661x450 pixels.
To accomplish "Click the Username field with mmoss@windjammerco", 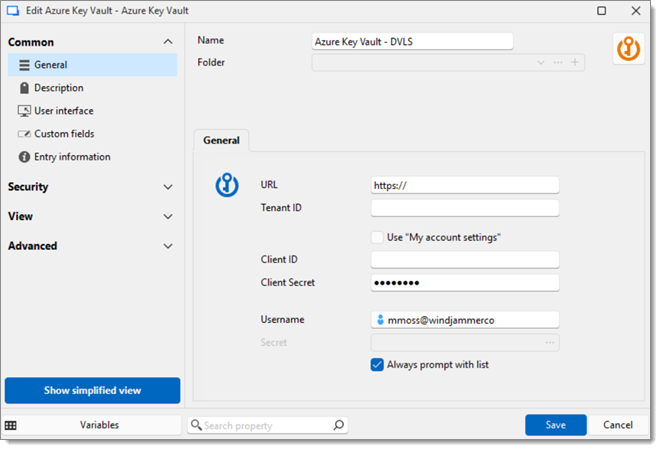I will point(465,320).
